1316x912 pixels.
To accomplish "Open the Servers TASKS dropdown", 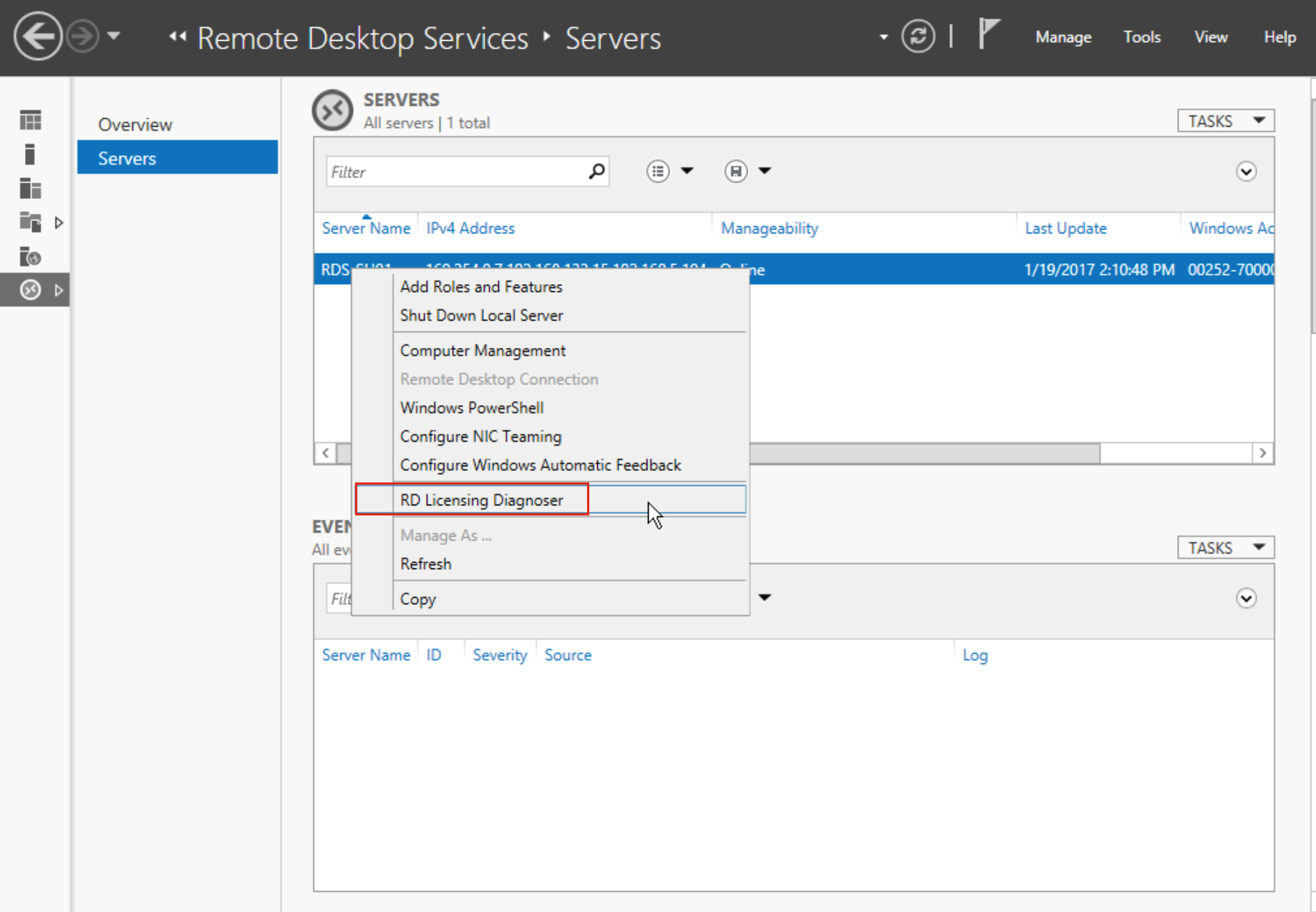I will pyautogui.click(x=1225, y=121).
